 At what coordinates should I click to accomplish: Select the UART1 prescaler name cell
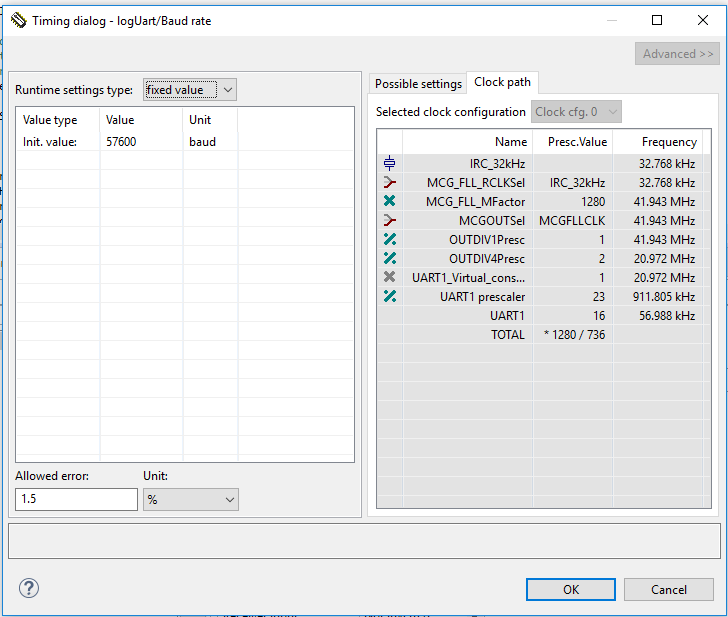(468, 297)
